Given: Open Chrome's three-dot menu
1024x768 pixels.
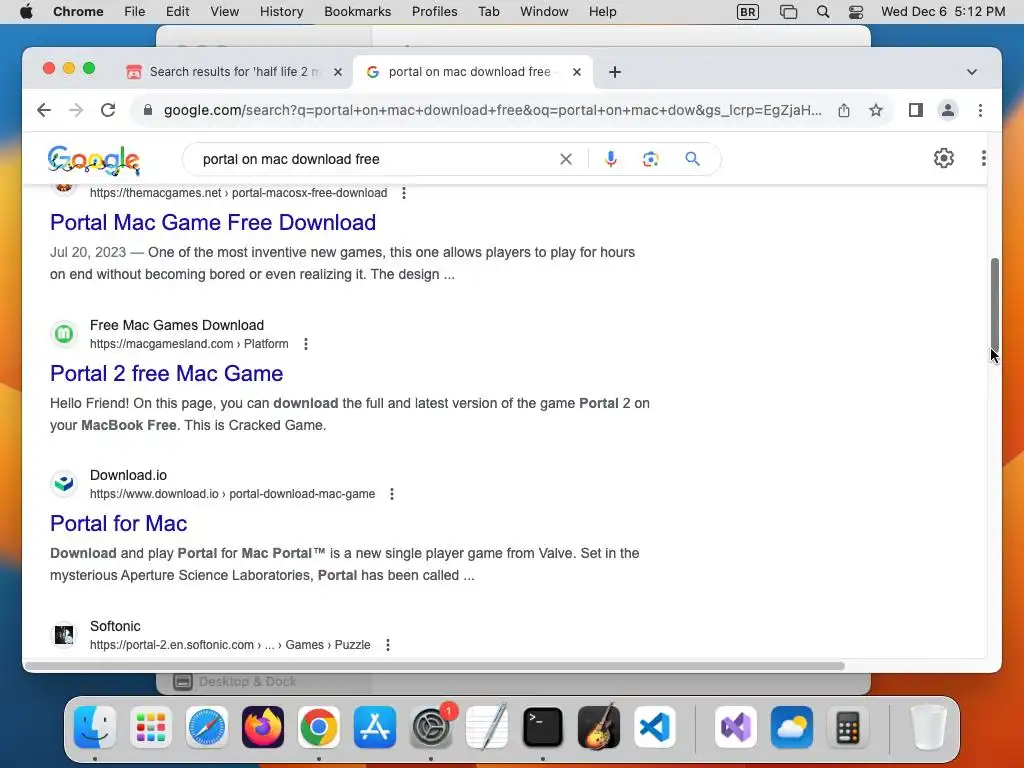Looking at the screenshot, I should pos(980,110).
